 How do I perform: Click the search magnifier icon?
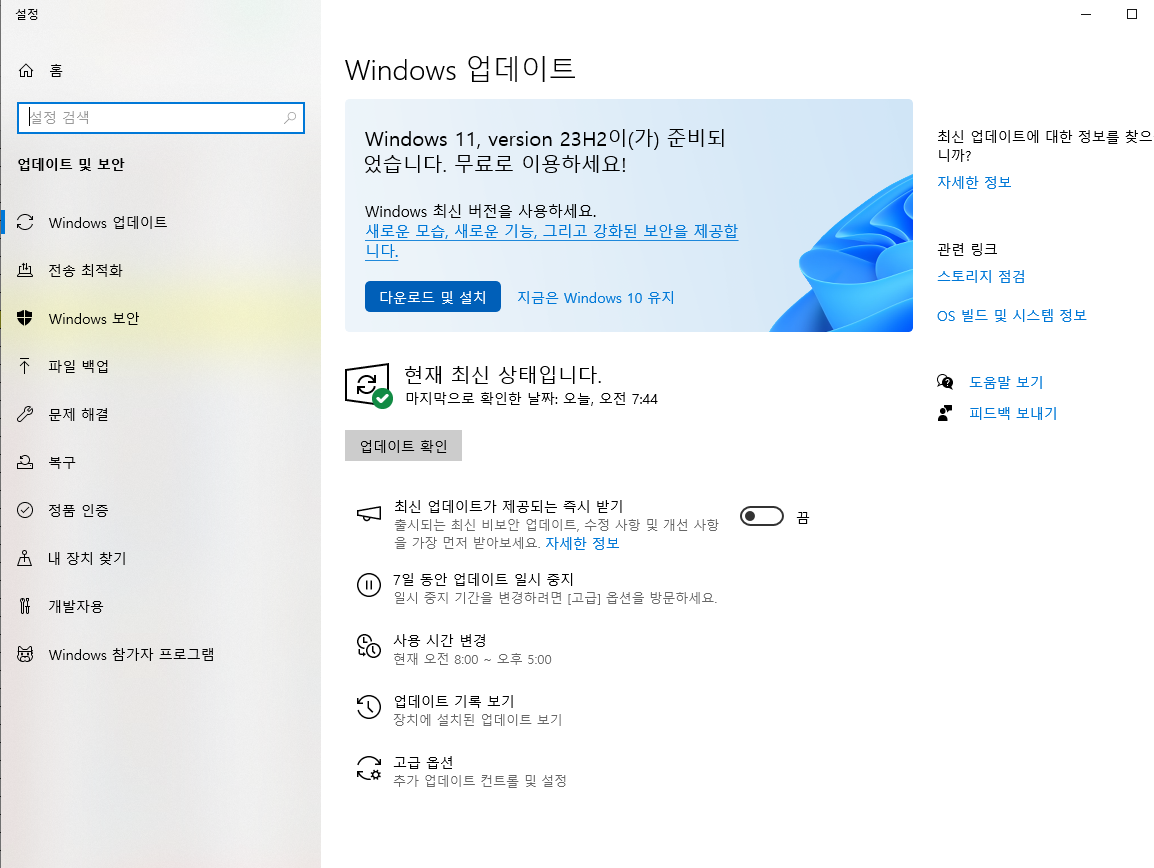(x=290, y=118)
